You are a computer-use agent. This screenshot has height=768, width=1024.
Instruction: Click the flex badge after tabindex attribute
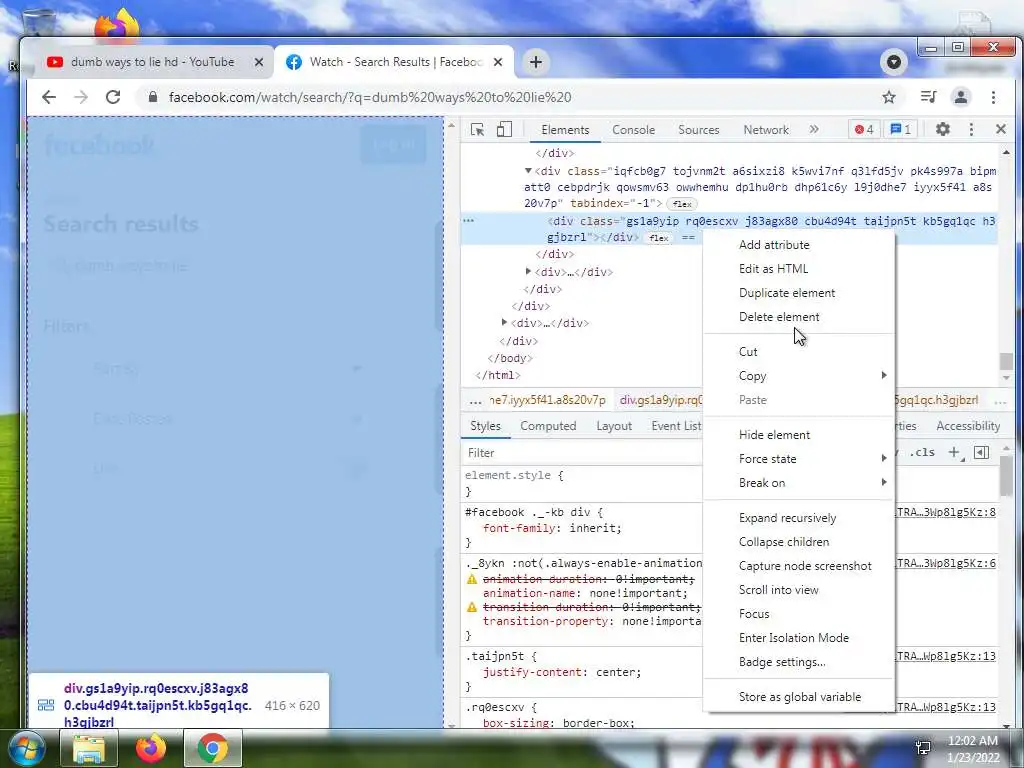[x=682, y=204]
